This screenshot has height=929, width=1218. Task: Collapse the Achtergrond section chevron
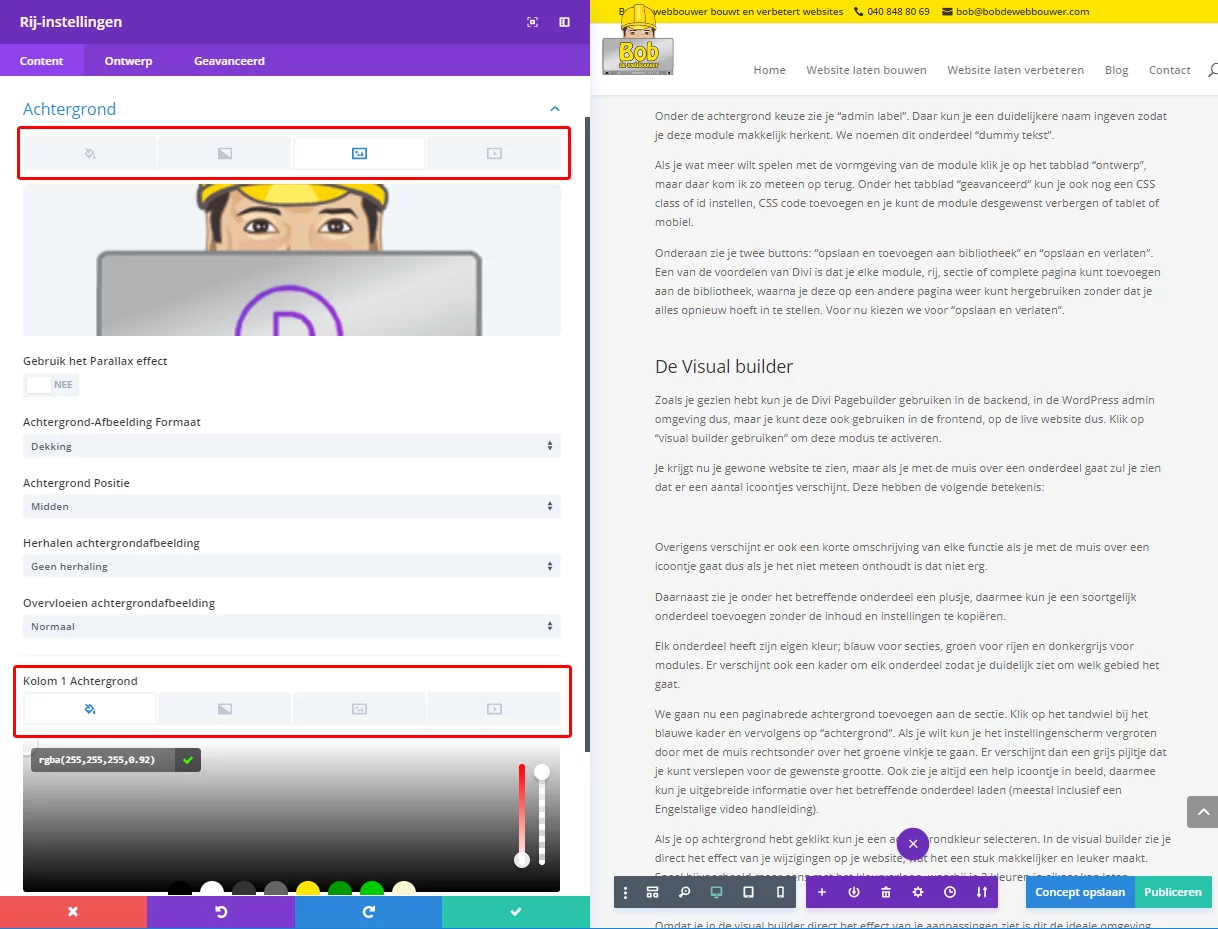coord(554,107)
